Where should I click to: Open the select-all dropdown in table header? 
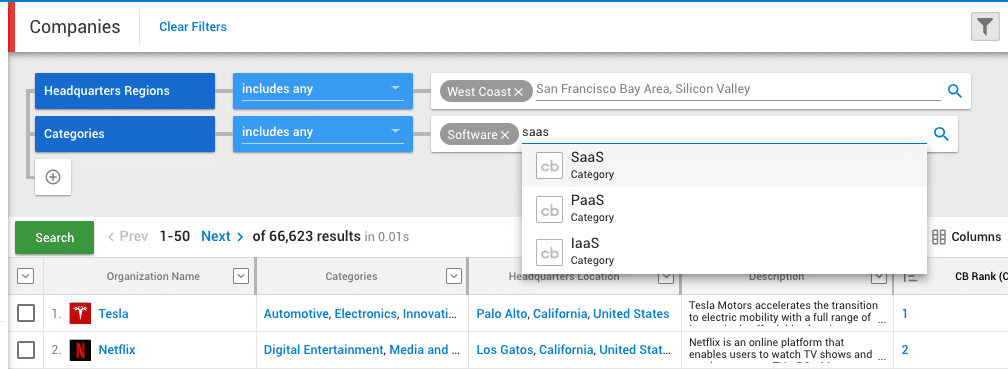(25, 276)
